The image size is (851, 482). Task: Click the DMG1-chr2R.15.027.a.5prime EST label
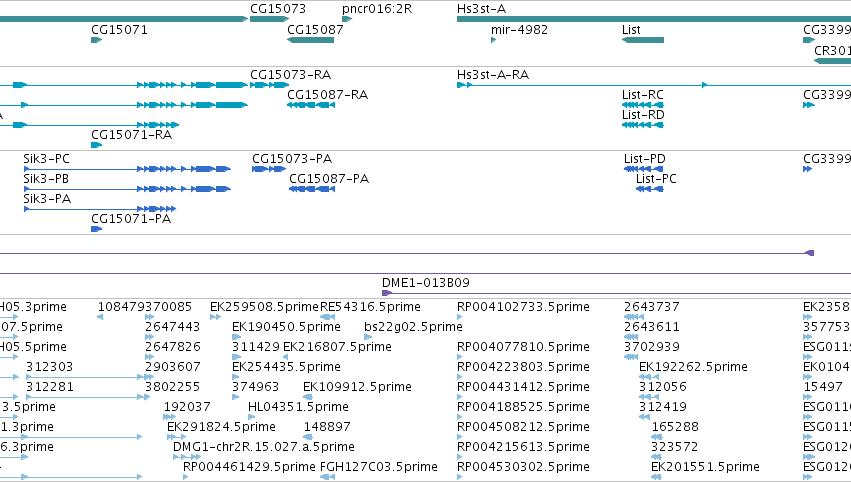click(264, 447)
